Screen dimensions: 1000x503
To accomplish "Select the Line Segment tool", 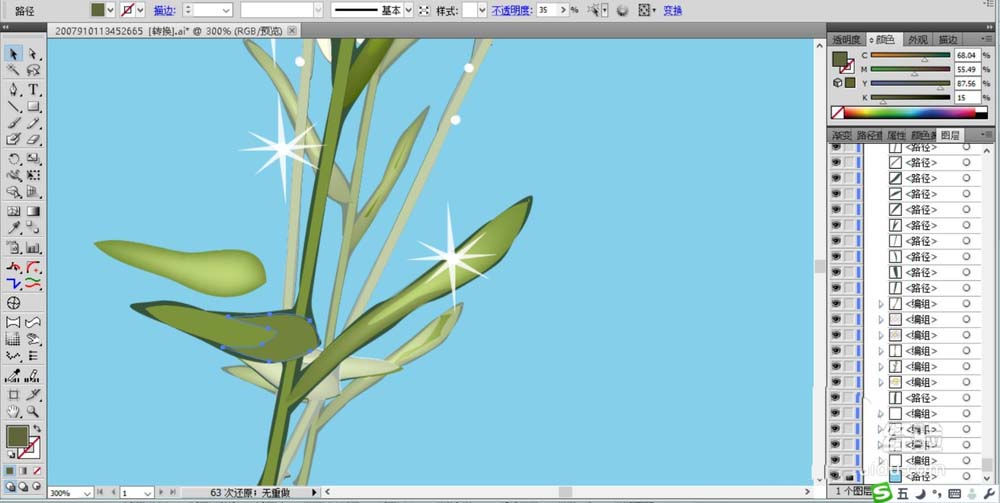I will [13, 106].
